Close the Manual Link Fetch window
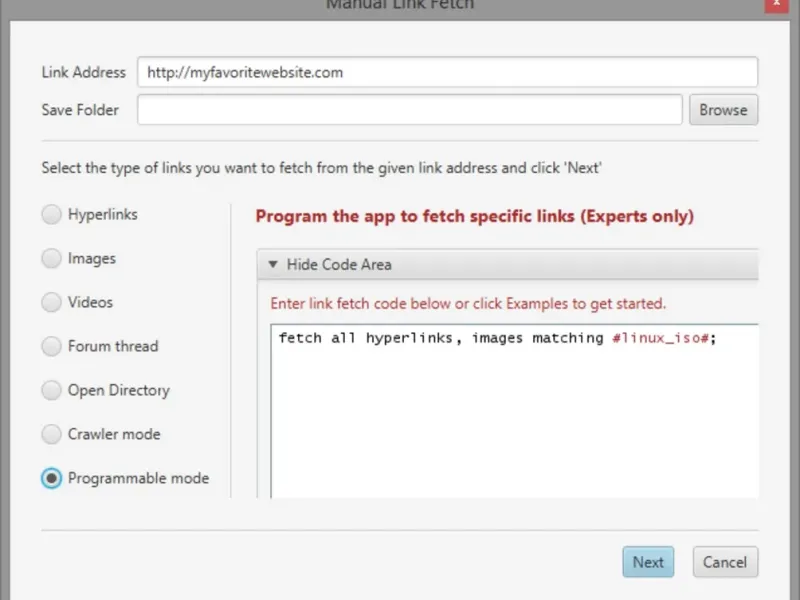The image size is (800, 600). [776, 5]
